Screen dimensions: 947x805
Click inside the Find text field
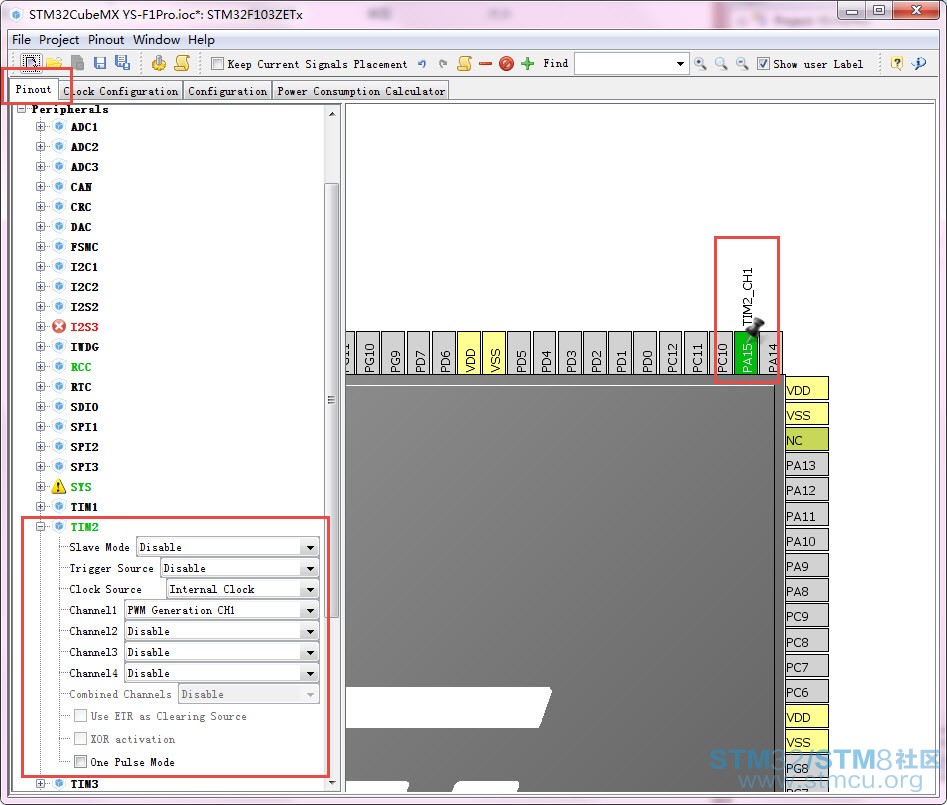click(623, 63)
